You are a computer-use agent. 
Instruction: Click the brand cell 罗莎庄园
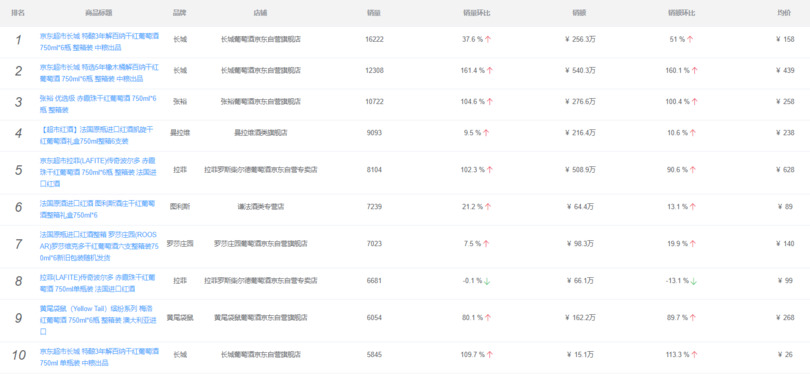180,244
